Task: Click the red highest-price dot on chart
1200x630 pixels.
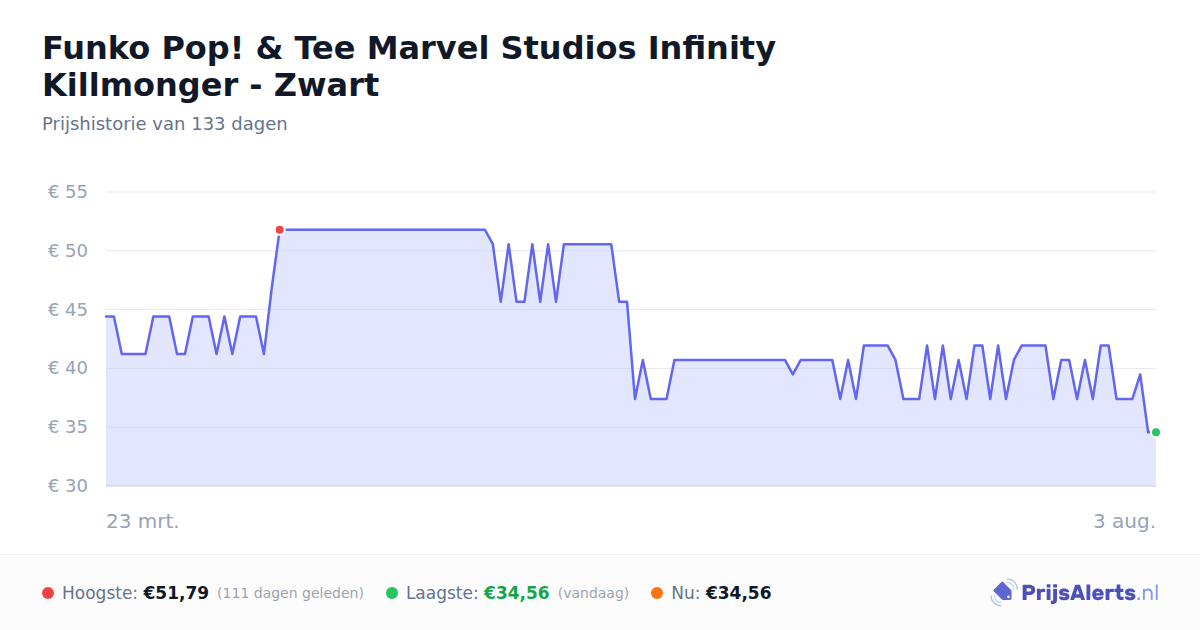Action: (279, 230)
